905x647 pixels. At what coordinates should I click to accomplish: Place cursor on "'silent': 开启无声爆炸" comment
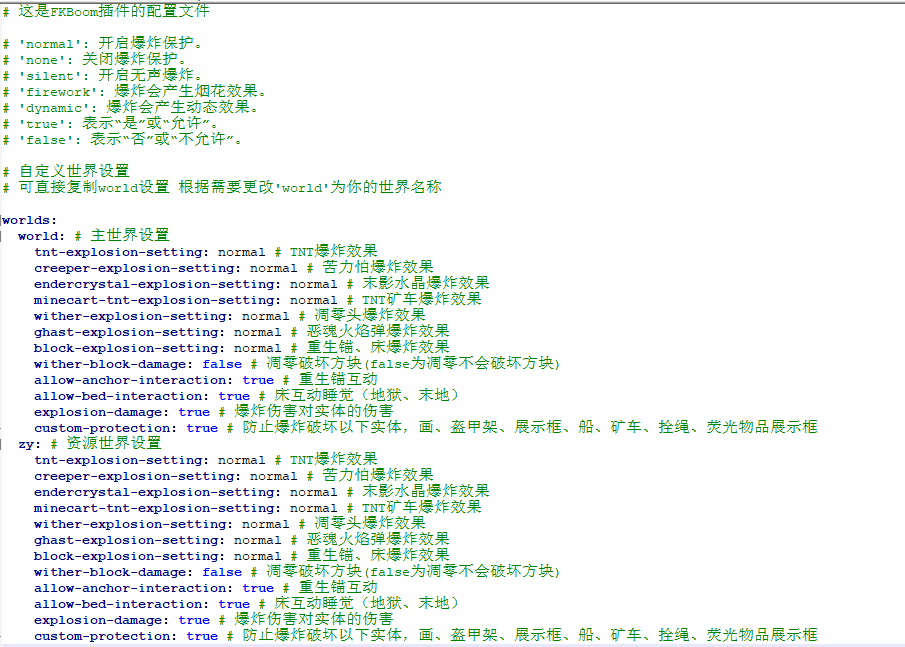[103, 76]
